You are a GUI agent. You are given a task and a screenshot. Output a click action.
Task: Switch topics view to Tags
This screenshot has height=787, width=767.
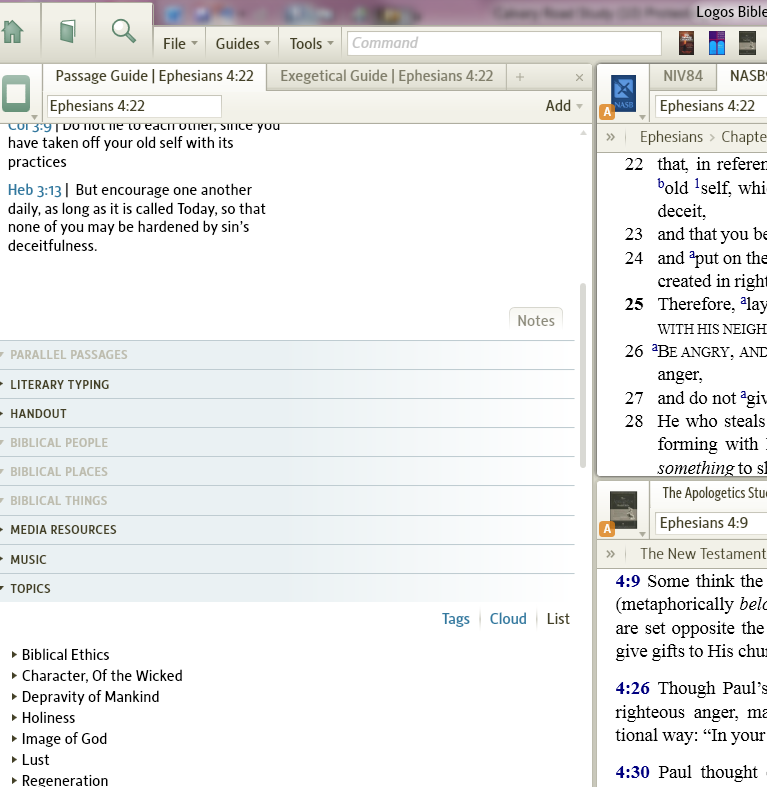pos(456,619)
